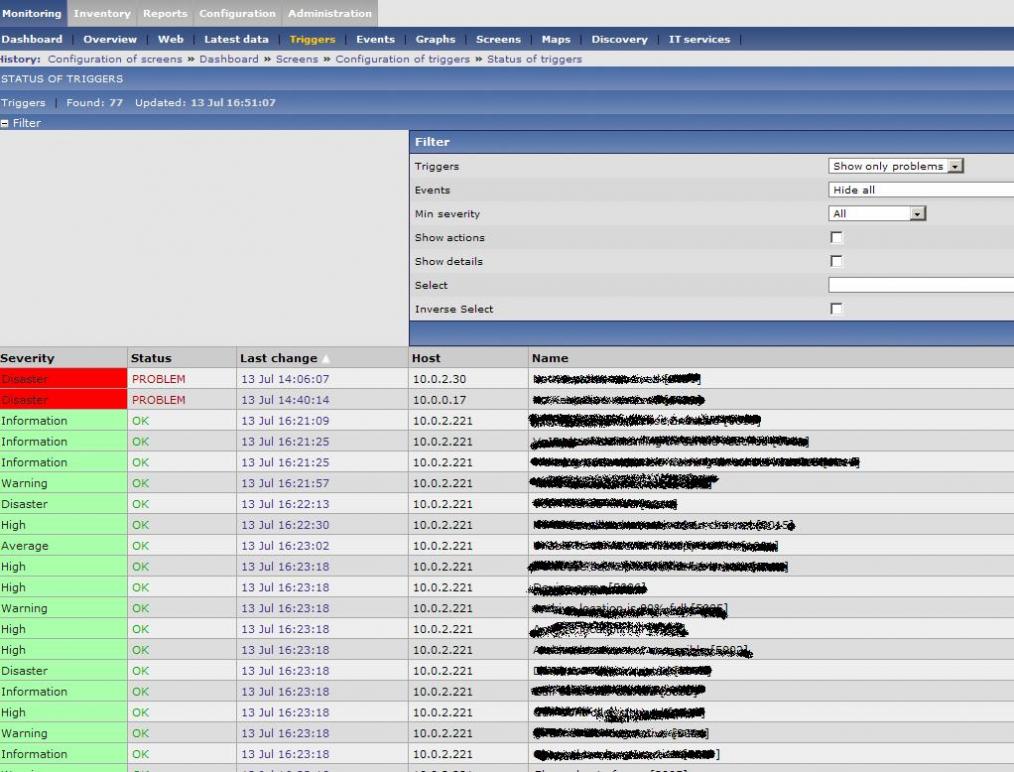
Task: Open 'Status of triggers' history link
Action: click(x=534, y=59)
